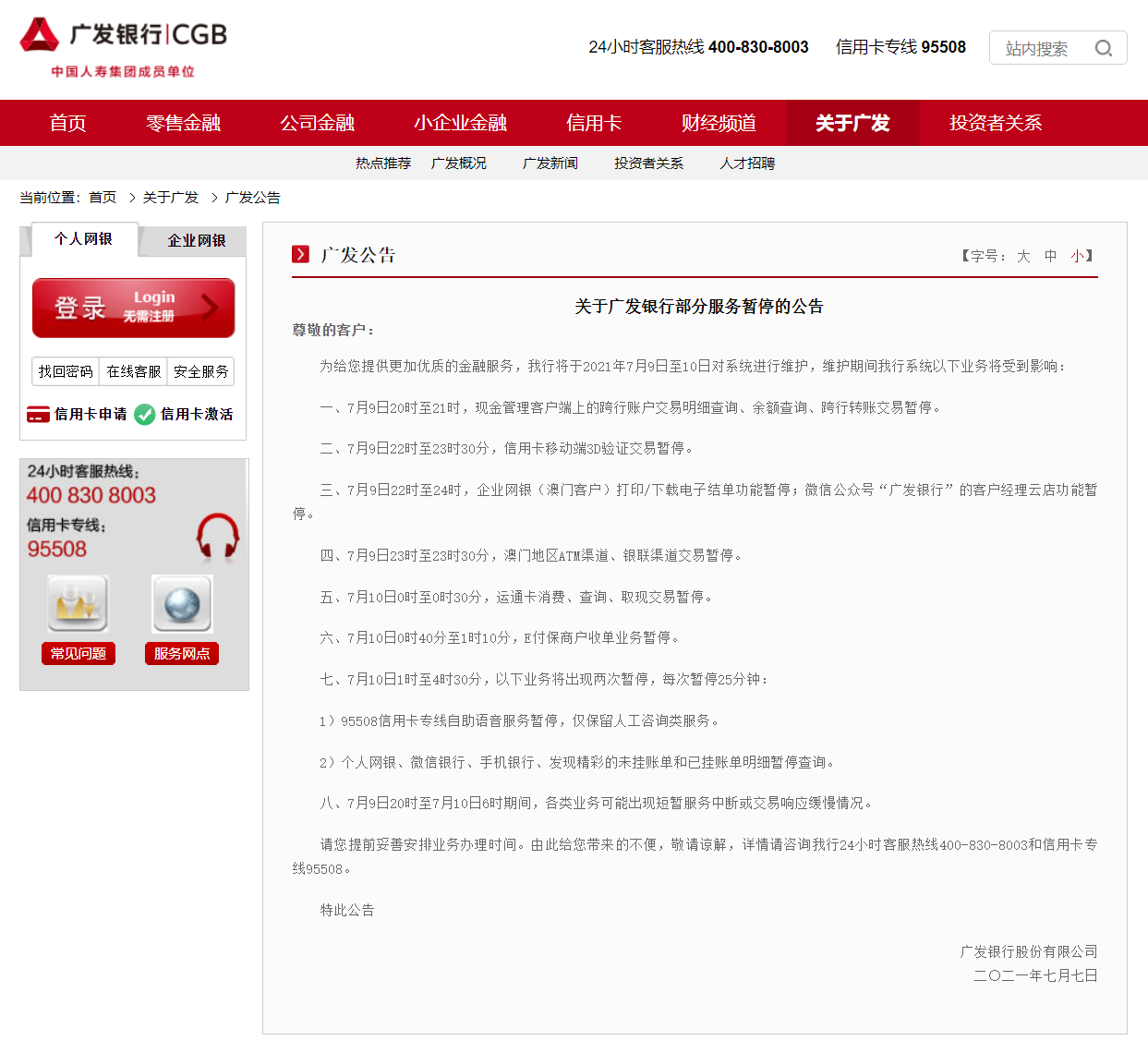The width and height of the screenshot is (1148, 1041).
Task: Go to 广发概况 in the sub-navigation
Action: pyautogui.click(x=459, y=163)
